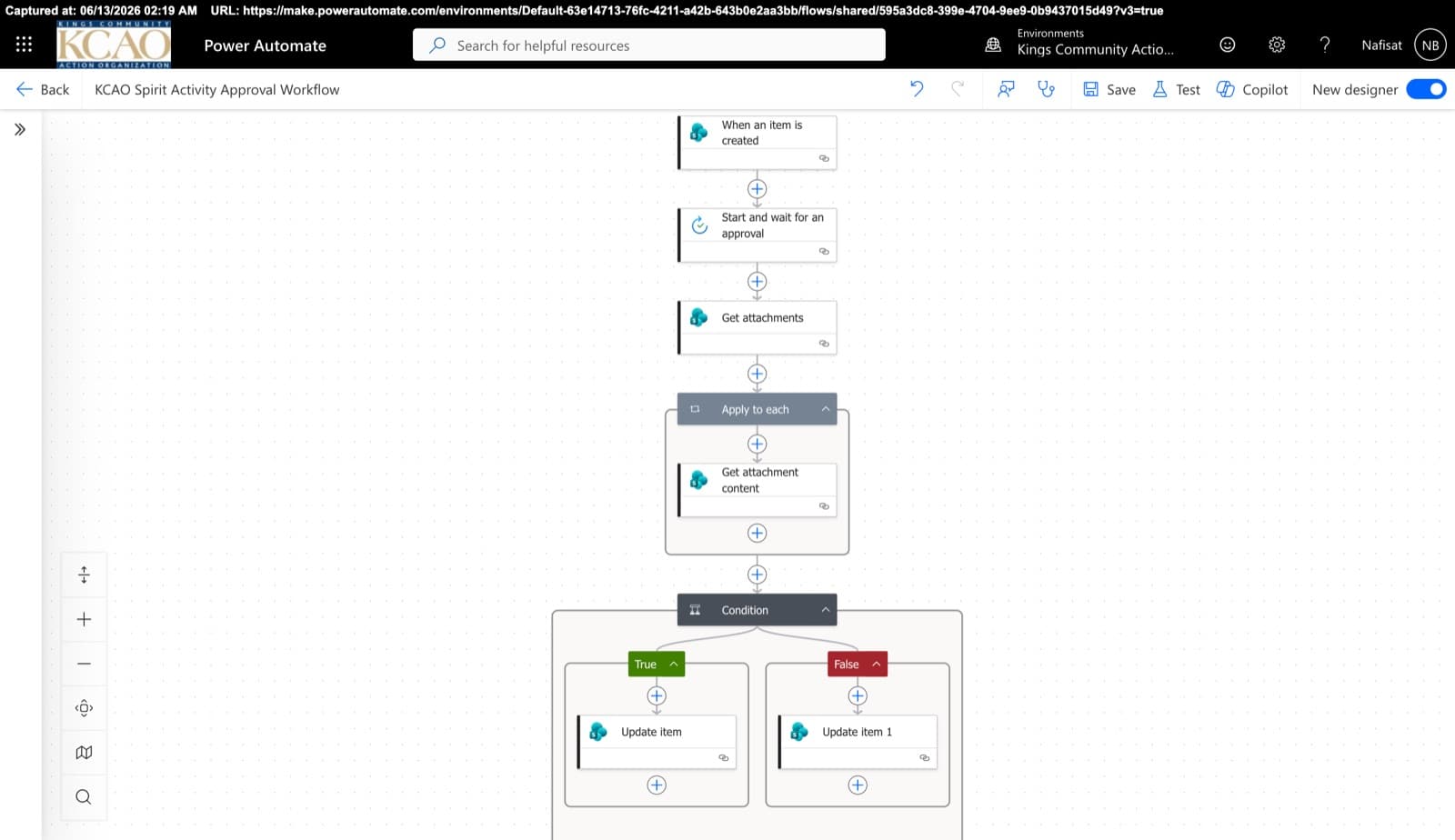Insert step after Get attachments
The height and width of the screenshot is (840, 1455).
(757, 374)
